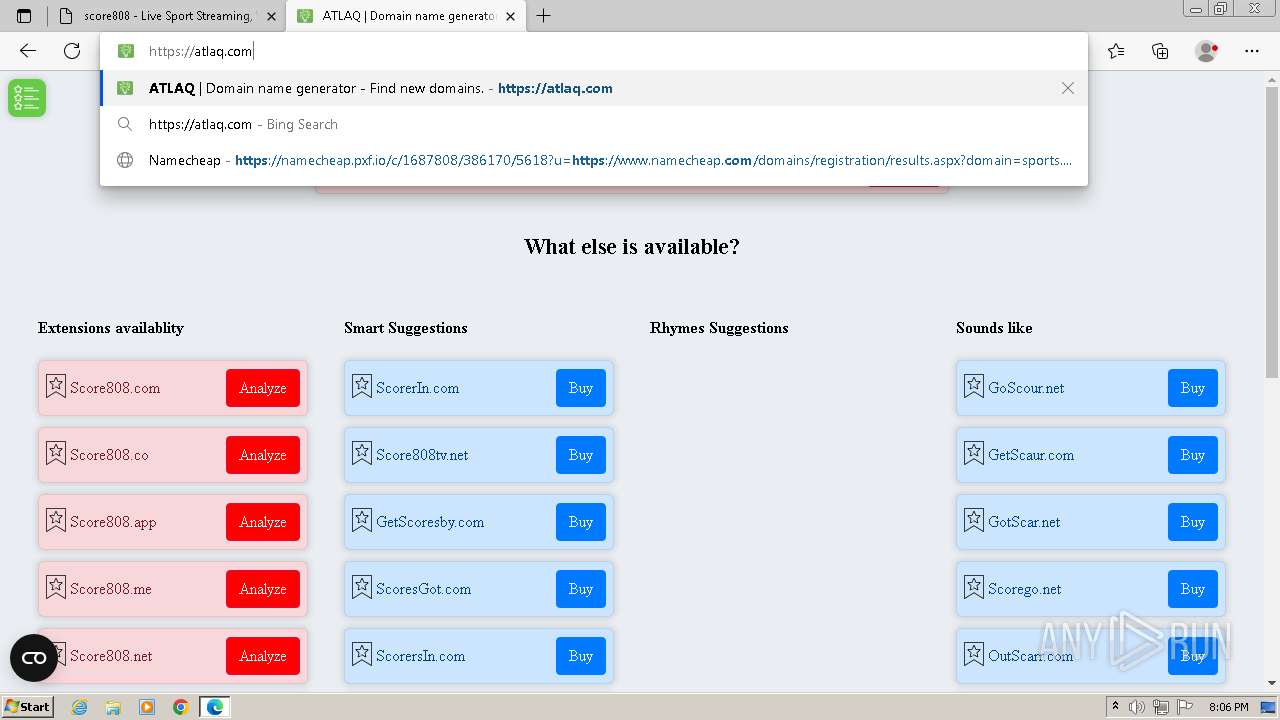Analyze Score808.co domain

pyautogui.click(x=263, y=455)
